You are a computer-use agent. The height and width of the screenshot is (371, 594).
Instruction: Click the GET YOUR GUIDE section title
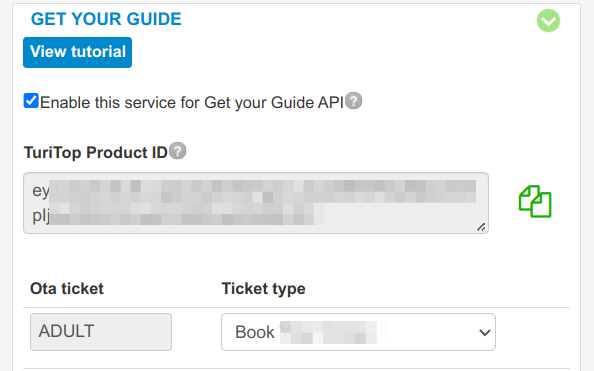[x=106, y=19]
